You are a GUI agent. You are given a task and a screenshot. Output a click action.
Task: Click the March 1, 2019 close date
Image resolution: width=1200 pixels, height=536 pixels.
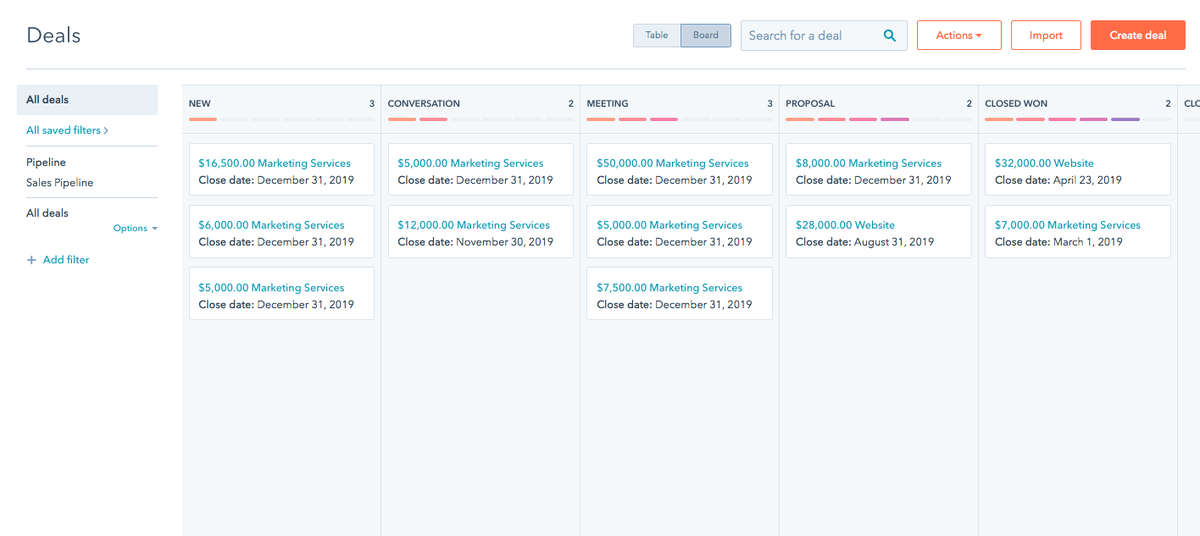pos(1088,242)
